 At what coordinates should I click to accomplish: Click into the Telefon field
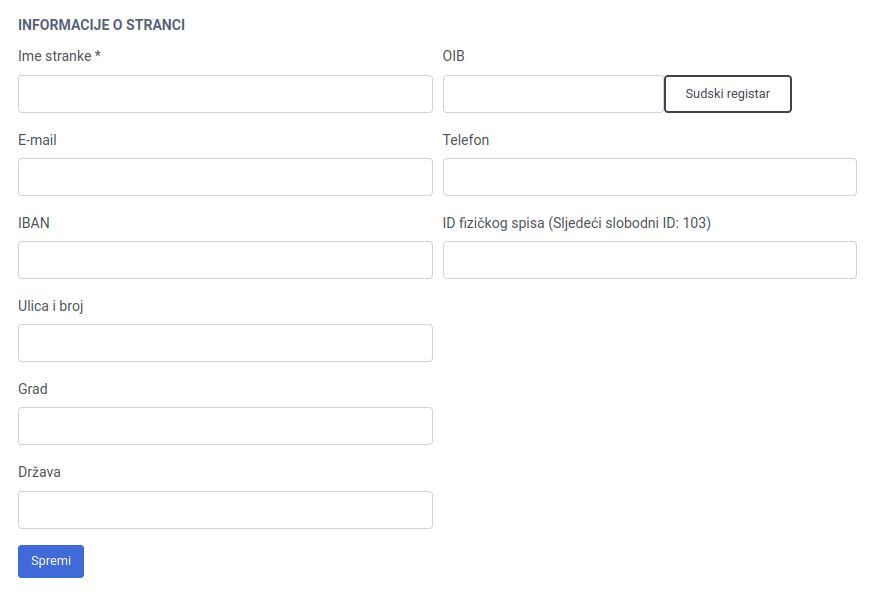(649, 177)
